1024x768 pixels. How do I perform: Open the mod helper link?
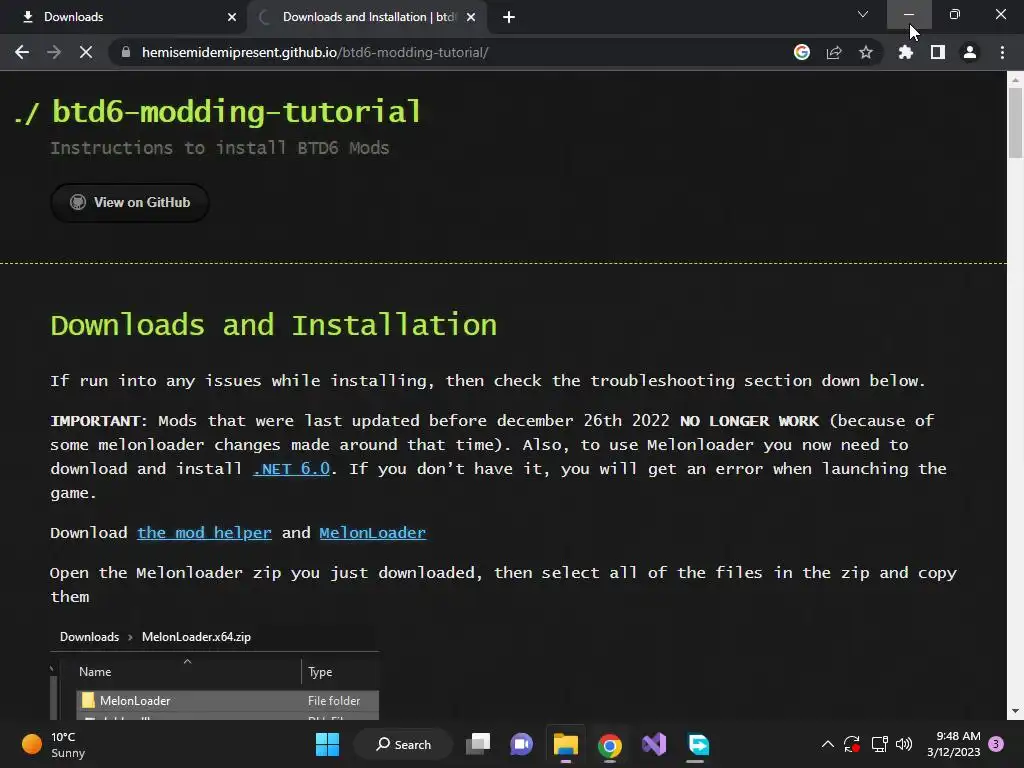(x=204, y=533)
